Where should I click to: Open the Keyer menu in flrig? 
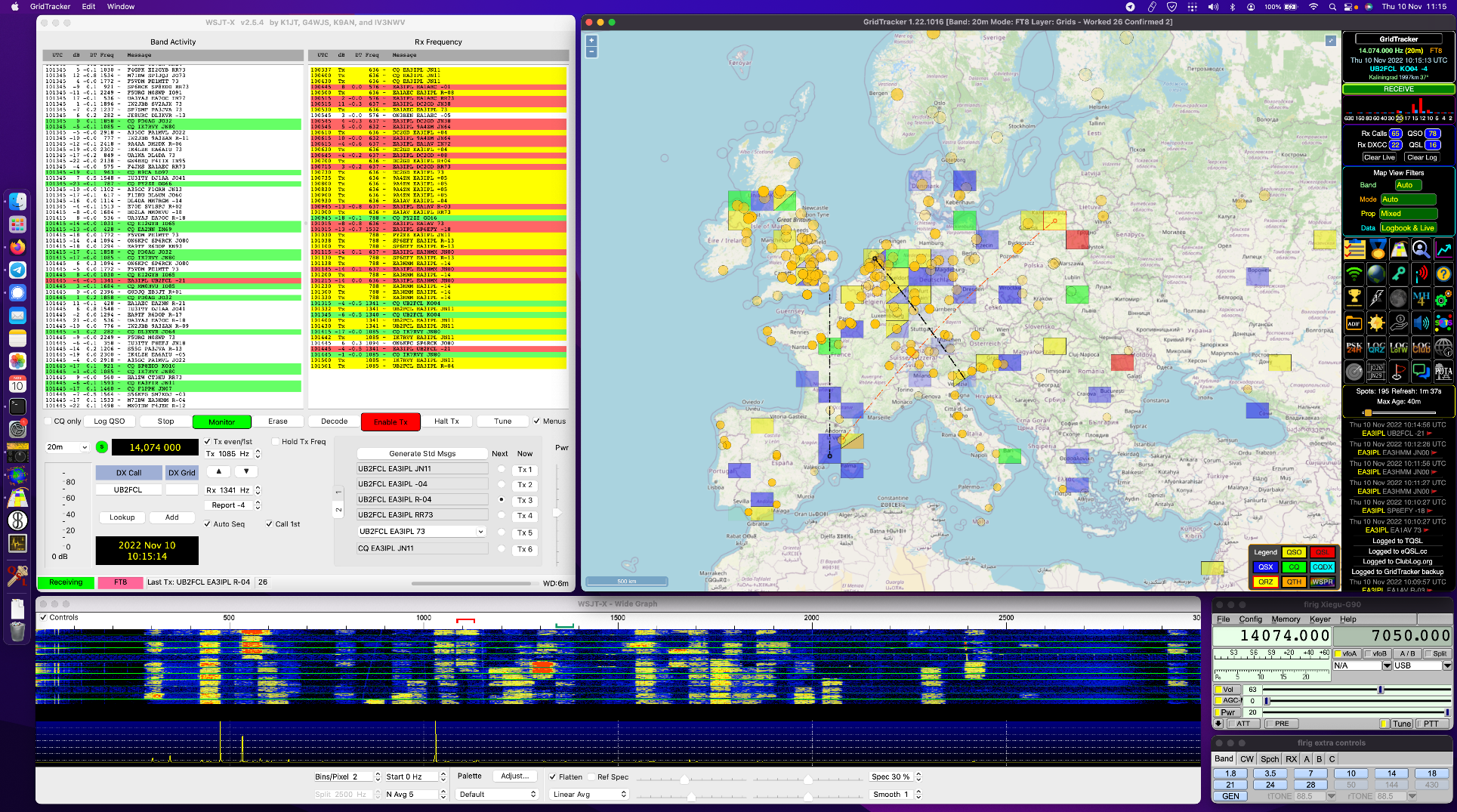click(x=1320, y=619)
